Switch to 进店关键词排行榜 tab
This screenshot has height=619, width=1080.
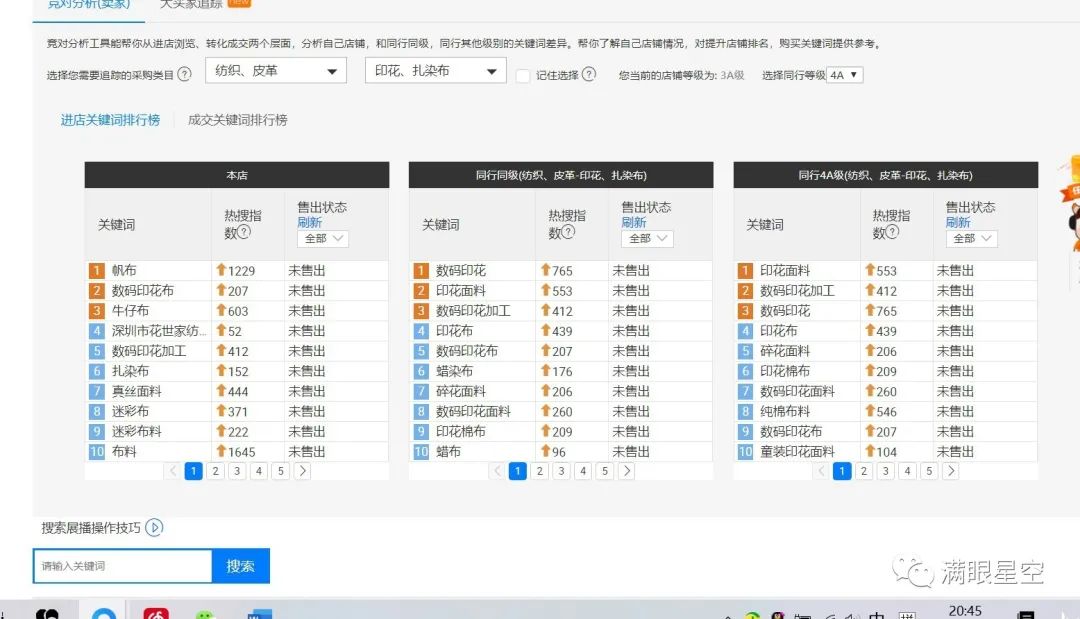coord(110,120)
